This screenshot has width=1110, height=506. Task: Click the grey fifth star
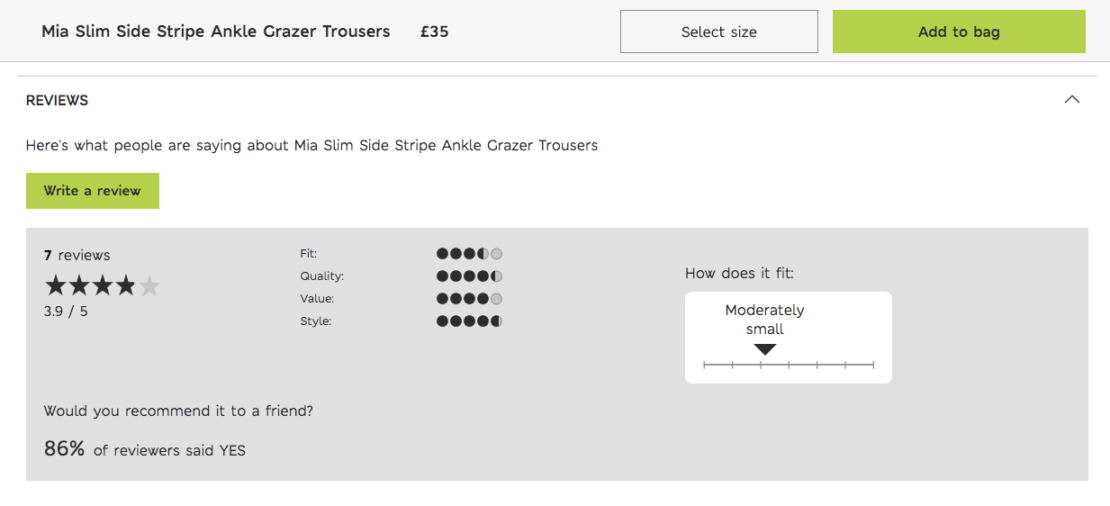(149, 287)
